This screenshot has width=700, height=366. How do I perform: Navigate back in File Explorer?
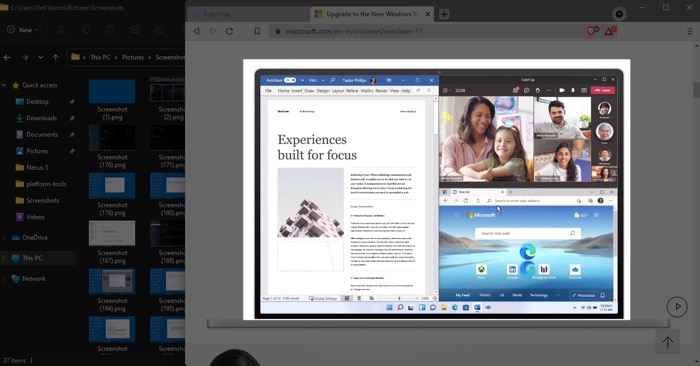pyautogui.click(x=7, y=57)
